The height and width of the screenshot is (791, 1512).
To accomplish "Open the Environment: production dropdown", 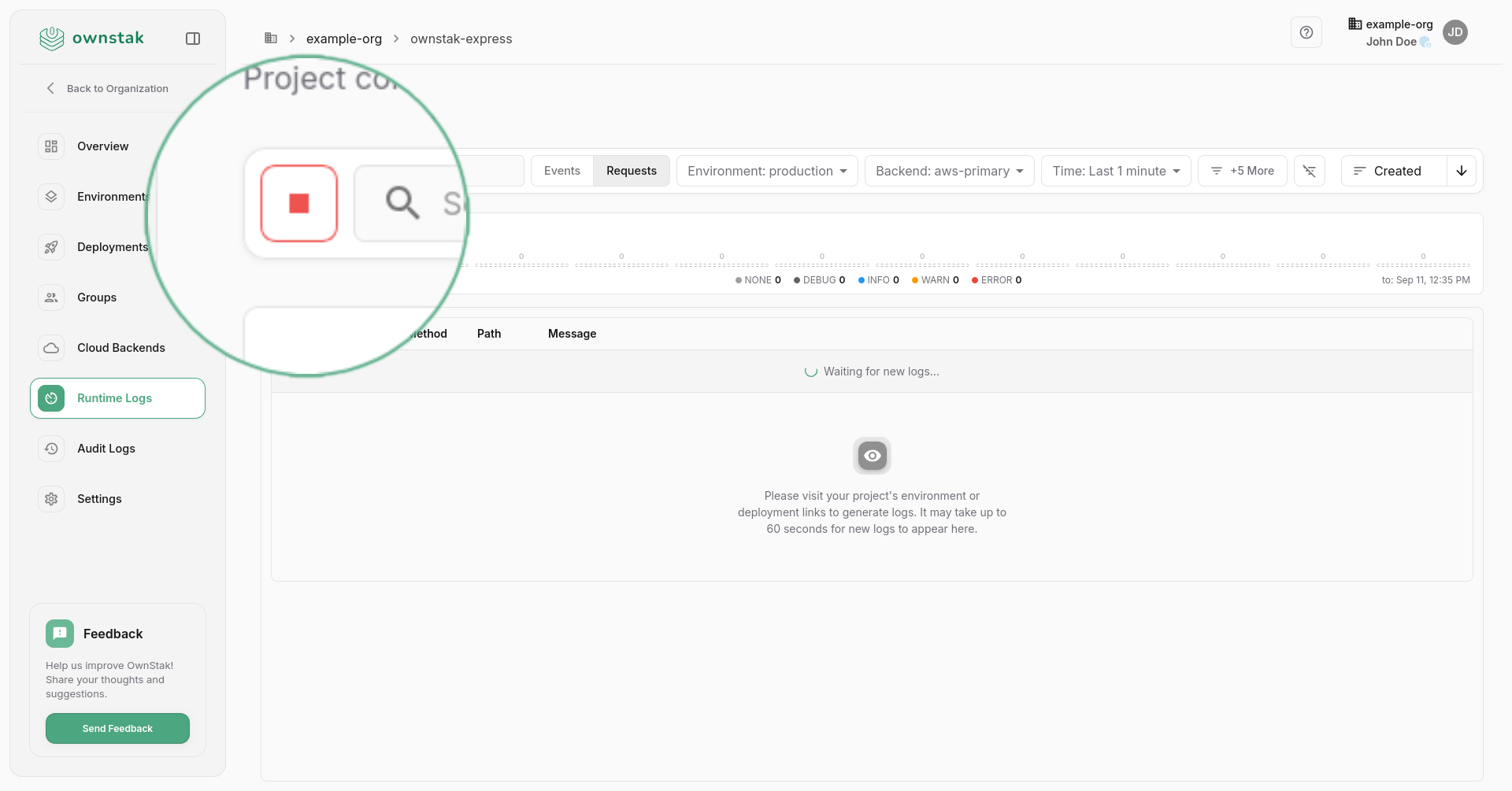I will click(766, 171).
